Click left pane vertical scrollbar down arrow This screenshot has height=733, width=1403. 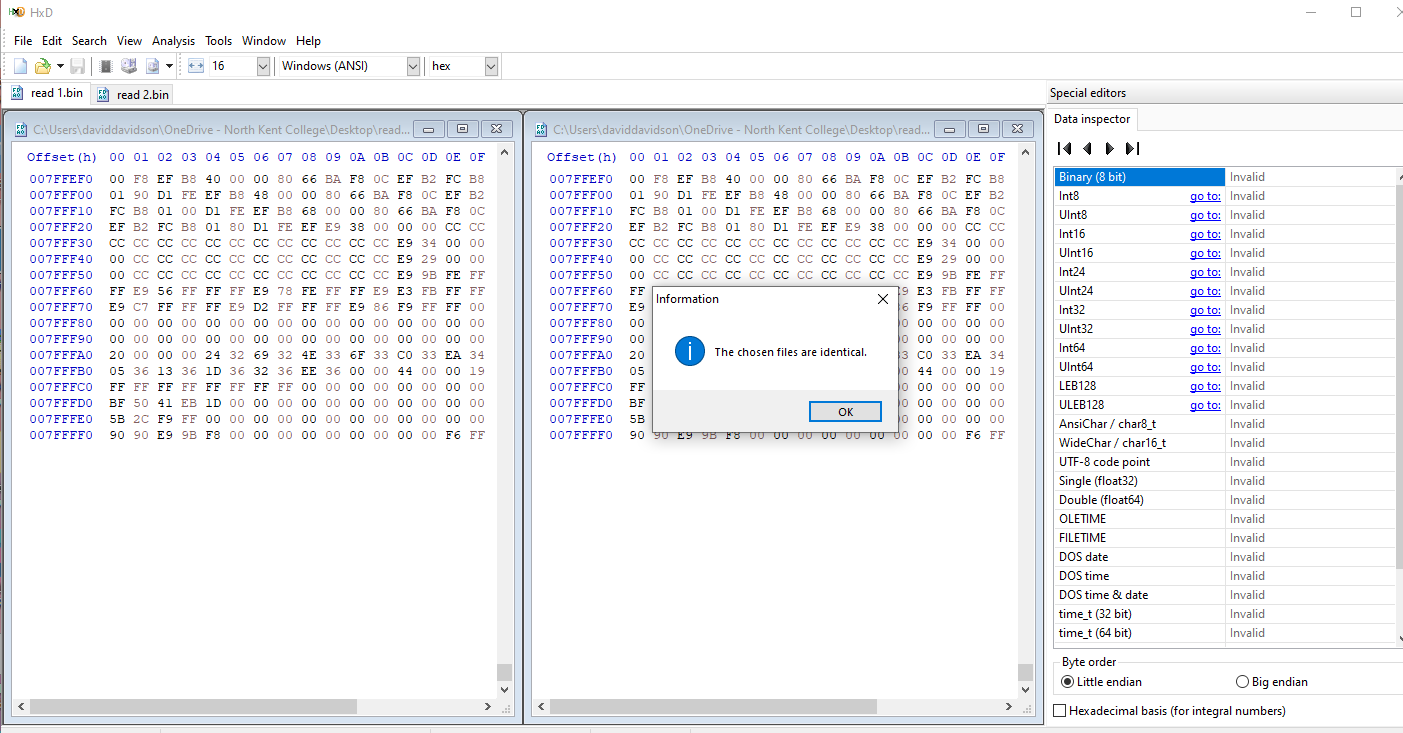tap(504, 690)
